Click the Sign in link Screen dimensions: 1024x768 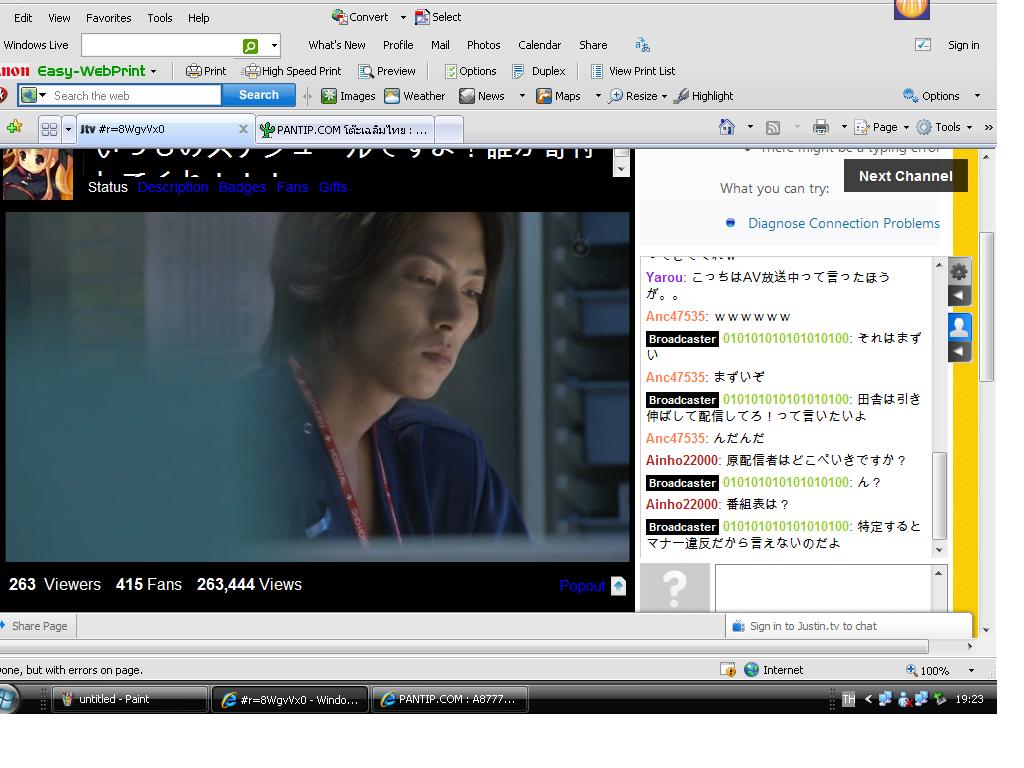[963, 45]
